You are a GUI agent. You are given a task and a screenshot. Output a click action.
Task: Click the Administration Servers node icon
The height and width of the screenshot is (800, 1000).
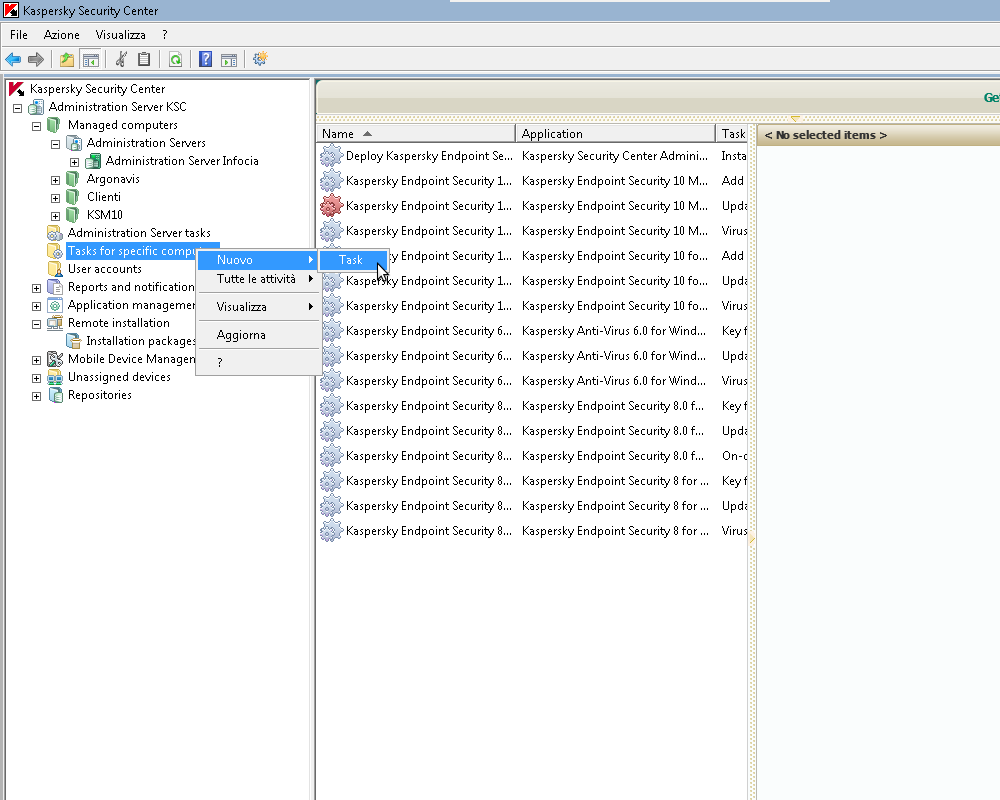click(74, 143)
